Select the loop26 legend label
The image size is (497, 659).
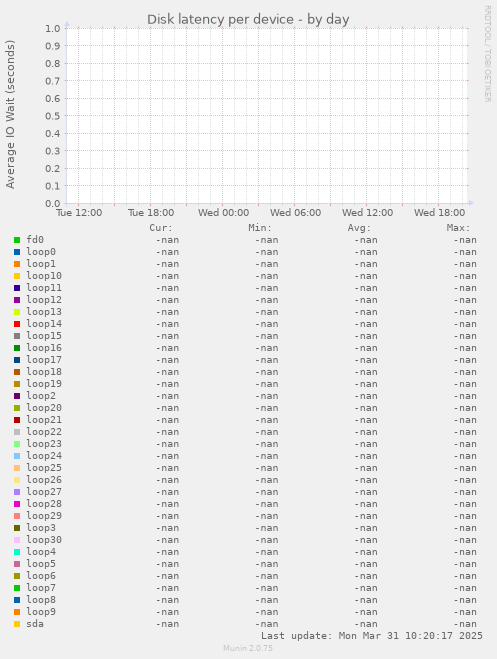point(44,480)
